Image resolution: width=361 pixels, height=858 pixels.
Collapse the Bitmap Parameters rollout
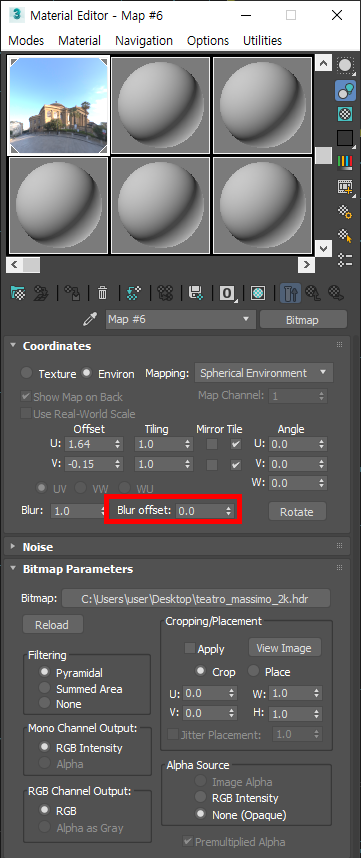(x=14, y=569)
